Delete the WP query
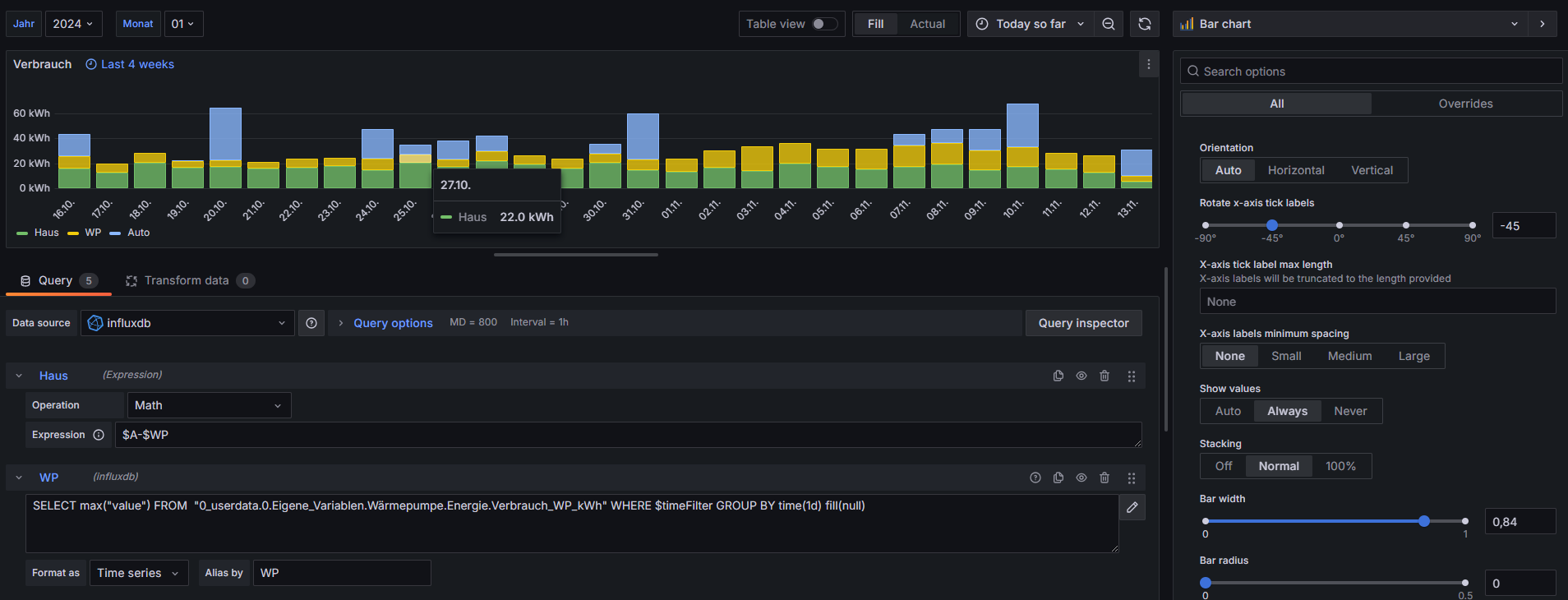Screen dimensions: 1568x600 tap(1105, 478)
